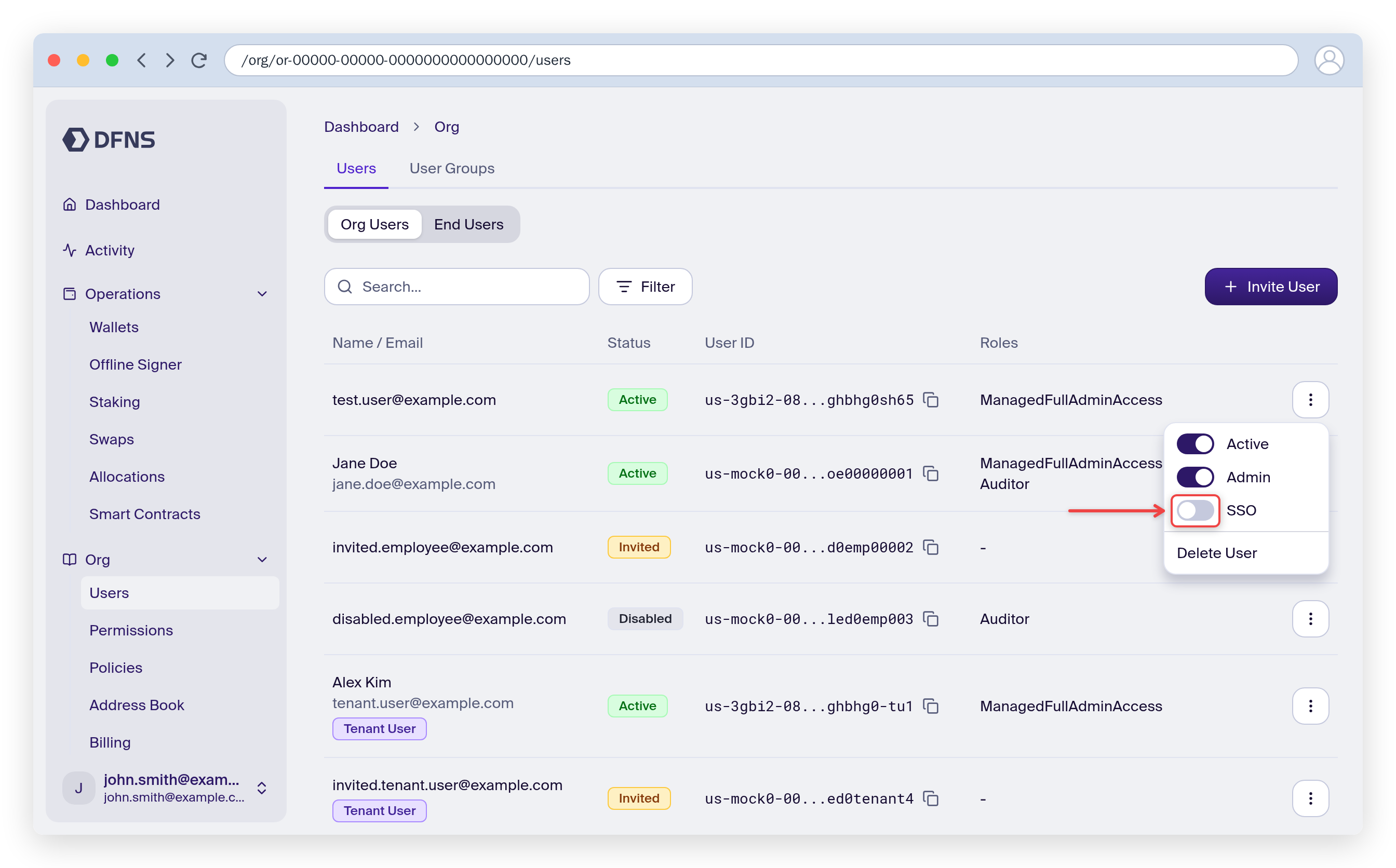Open Billing in the sidebar
The height and width of the screenshot is (868, 1396).
(110, 742)
